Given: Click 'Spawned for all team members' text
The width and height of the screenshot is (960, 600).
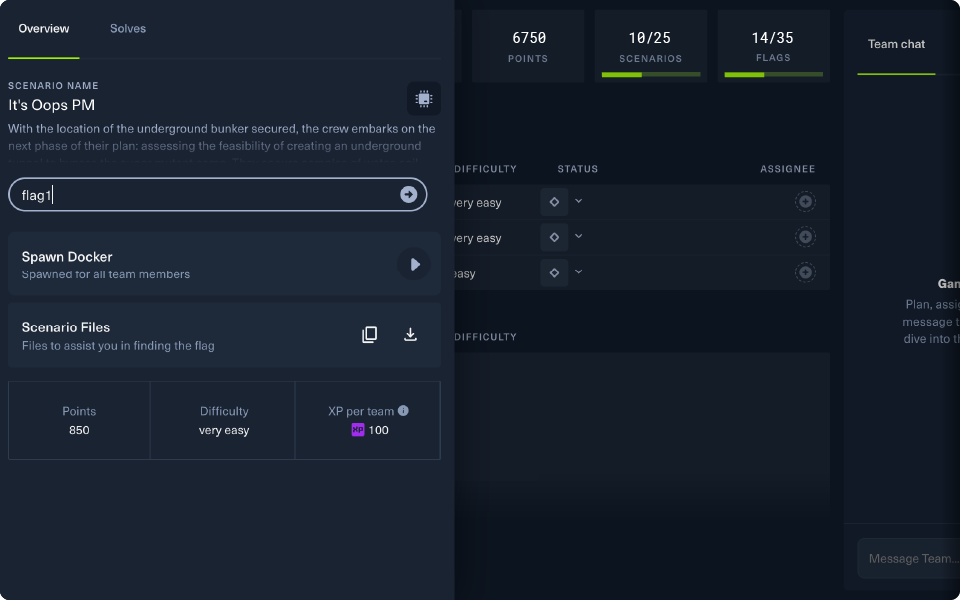Looking at the screenshot, I should tap(105, 274).
